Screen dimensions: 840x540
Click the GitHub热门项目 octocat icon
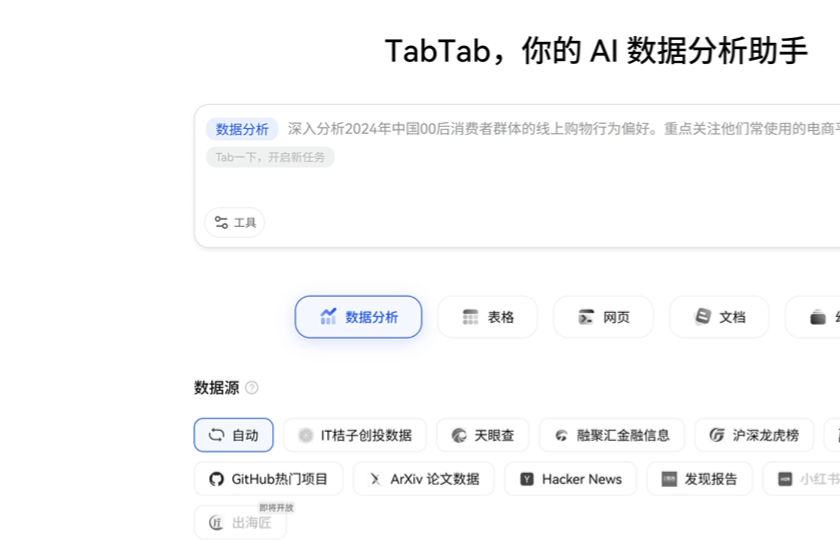coord(216,479)
